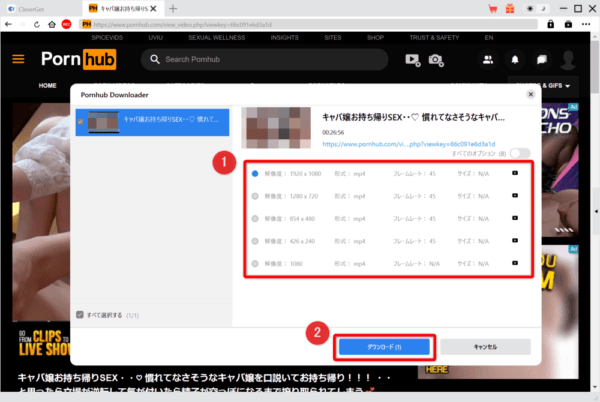Open the TRUST & SAFETY menu link
The width and height of the screenshot is (600, 402).
point(434,37)
